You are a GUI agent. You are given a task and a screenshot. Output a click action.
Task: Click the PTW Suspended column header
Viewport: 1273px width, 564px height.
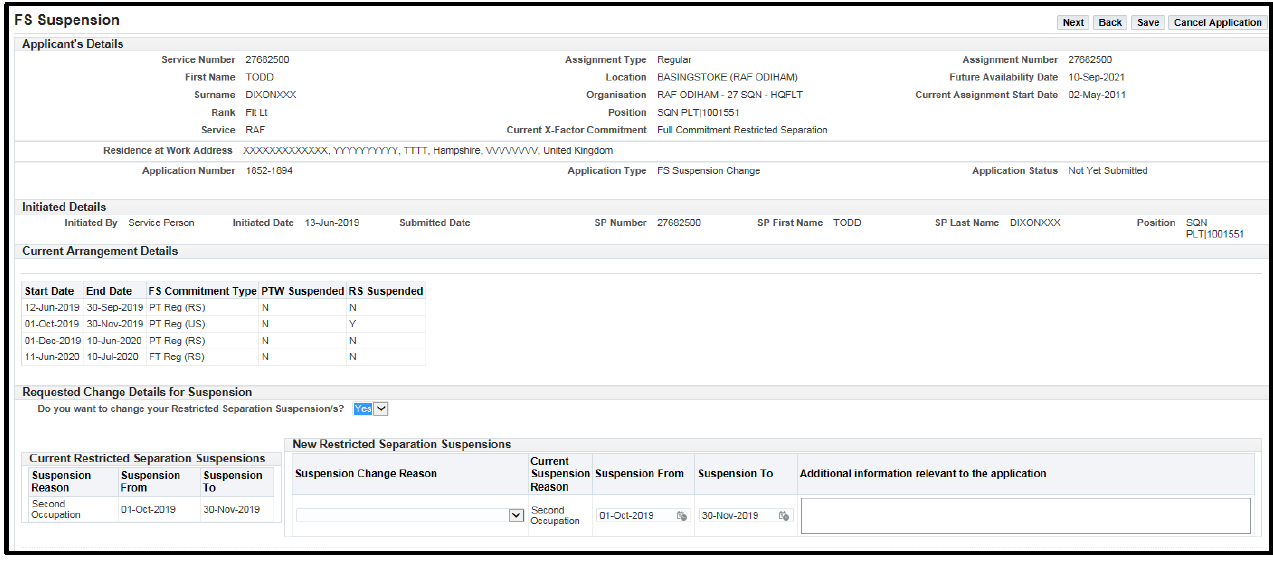point(302,291)
